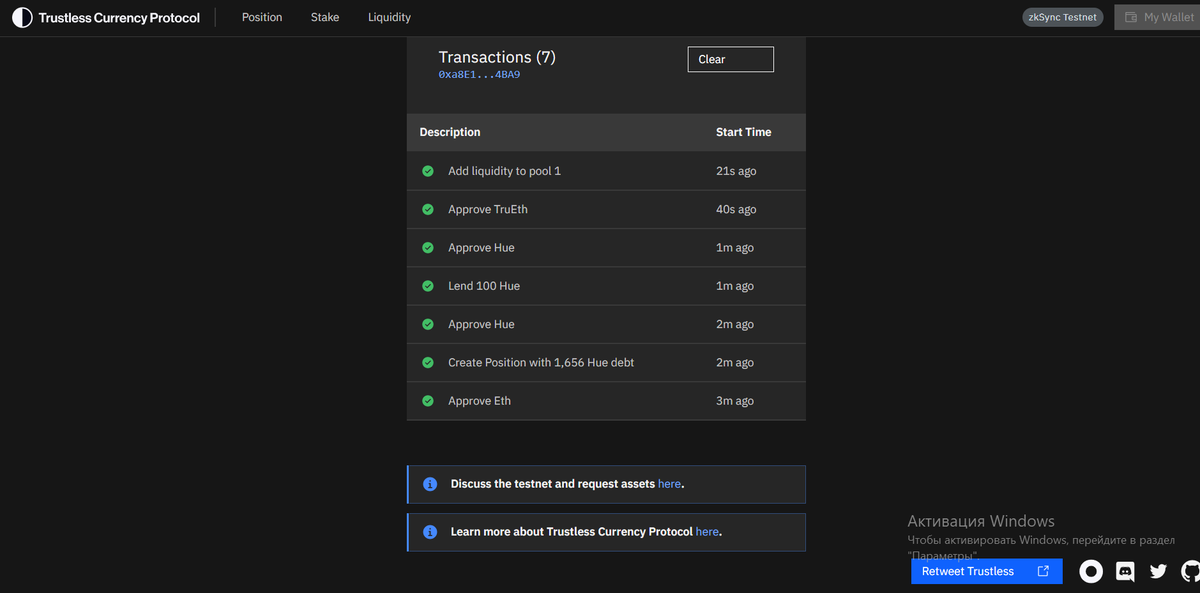Open the GitHub icon at bottom right
Viewport: 1200px width, 593px height.
[x=1189, y=571]
